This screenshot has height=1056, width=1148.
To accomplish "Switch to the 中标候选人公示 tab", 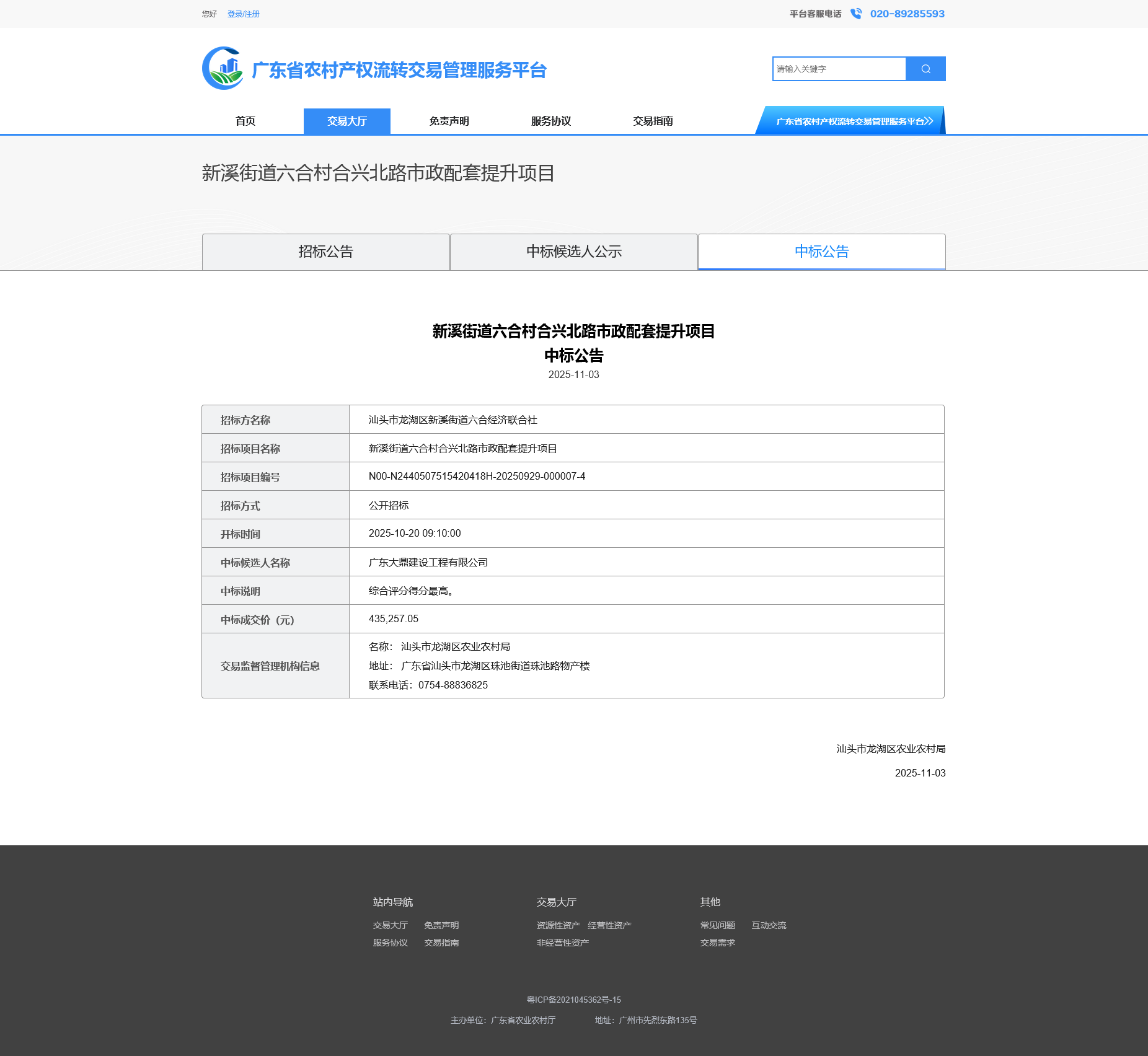I will click(574, 252).
